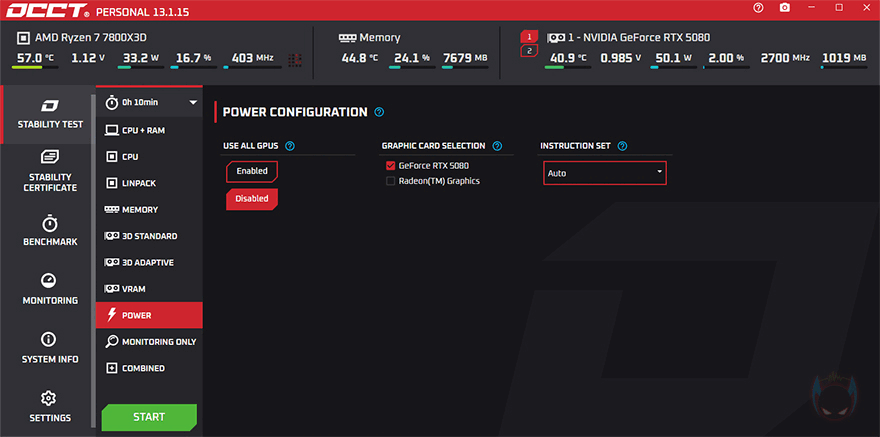880x437 pixels.
Task: Click the help icon beside Use All GPUs
Action: pyautogui.click(x=290, y=146)
